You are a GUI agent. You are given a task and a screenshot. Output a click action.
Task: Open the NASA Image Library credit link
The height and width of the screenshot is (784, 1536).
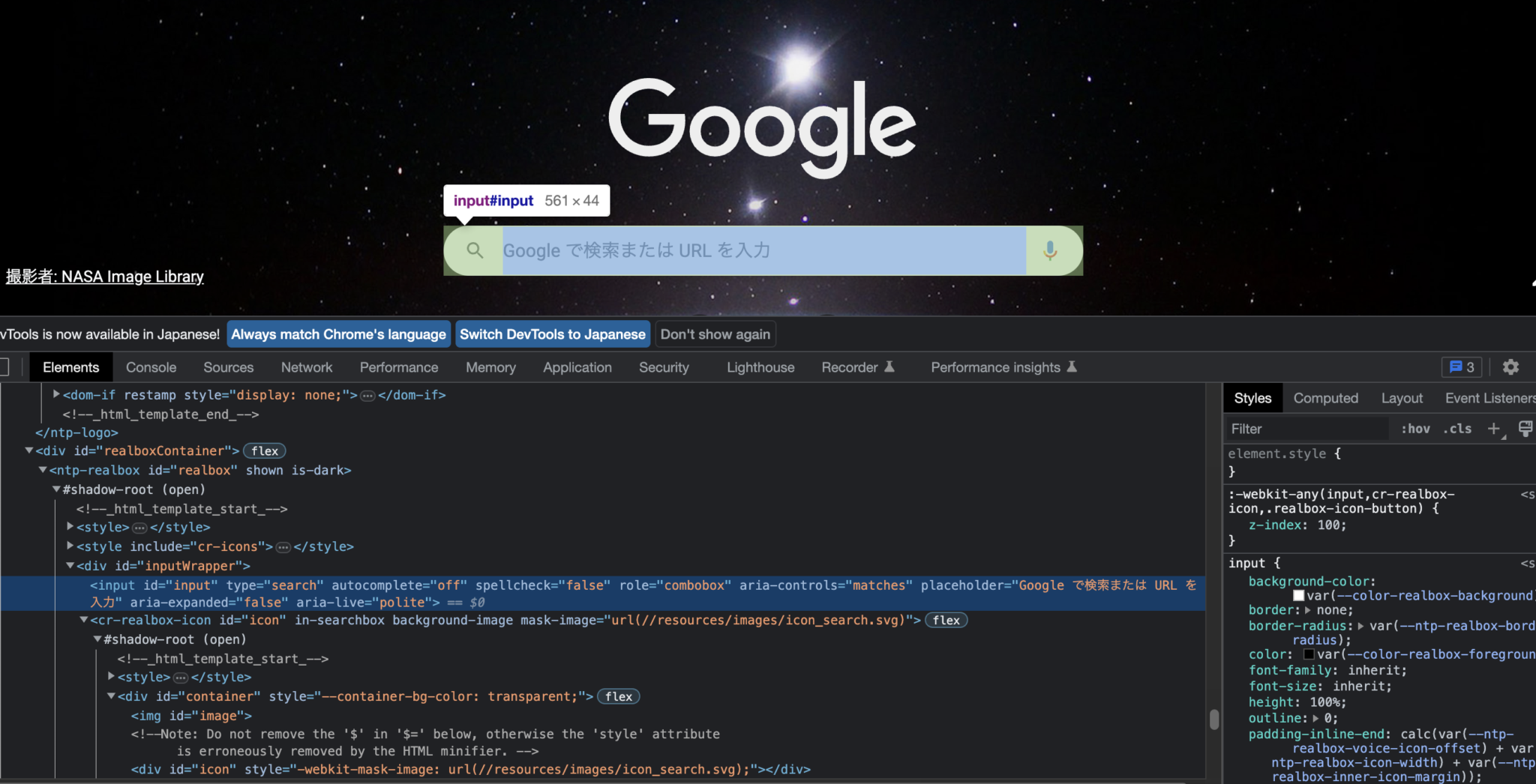(x=105, y=277)
